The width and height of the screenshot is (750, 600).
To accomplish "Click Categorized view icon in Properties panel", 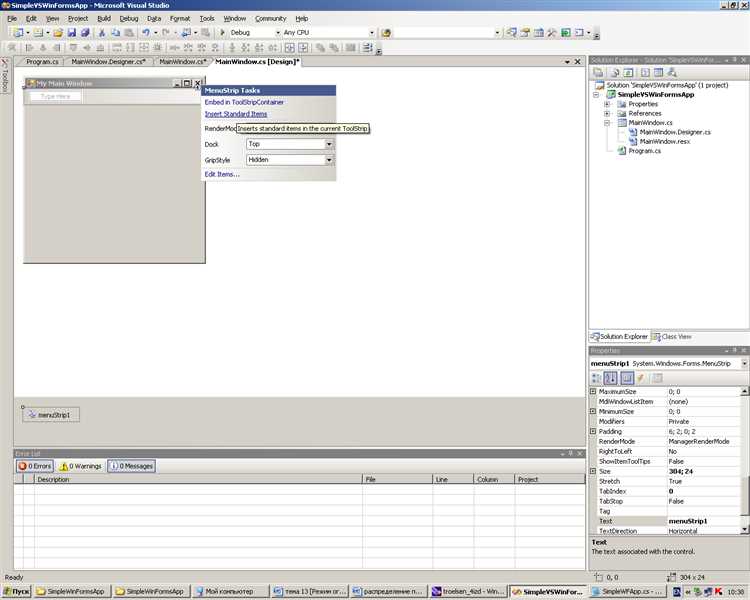I will (x=597, y=378).
